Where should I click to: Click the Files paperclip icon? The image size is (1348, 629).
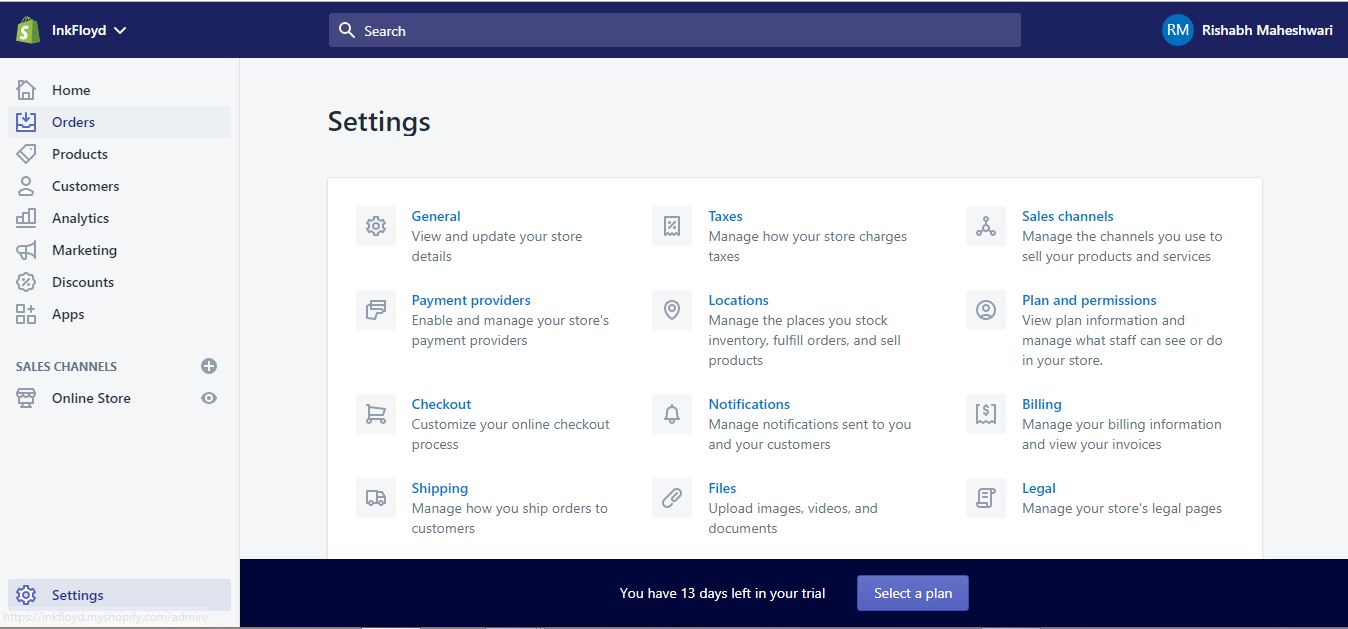(x=672, y=498)
